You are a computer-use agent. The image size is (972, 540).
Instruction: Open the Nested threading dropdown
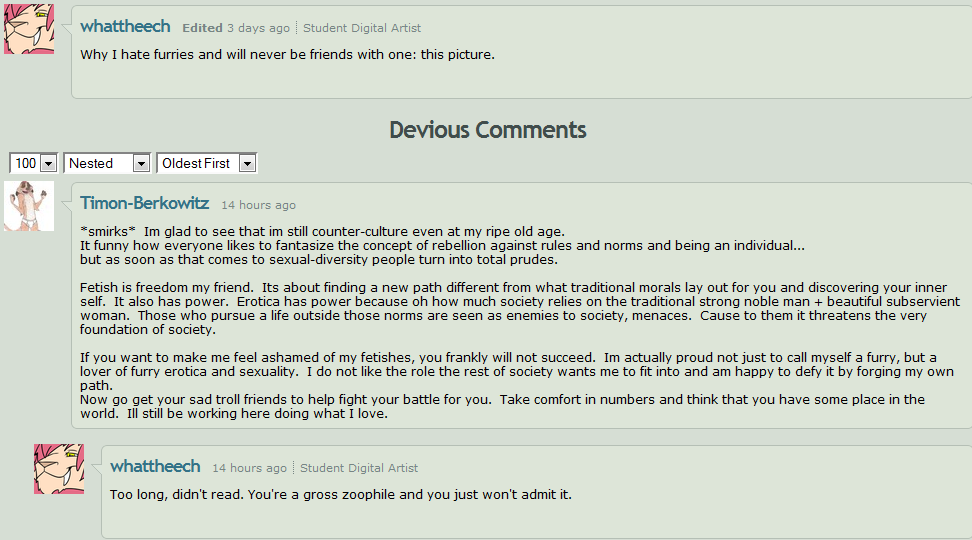click(x=107, y=163)
